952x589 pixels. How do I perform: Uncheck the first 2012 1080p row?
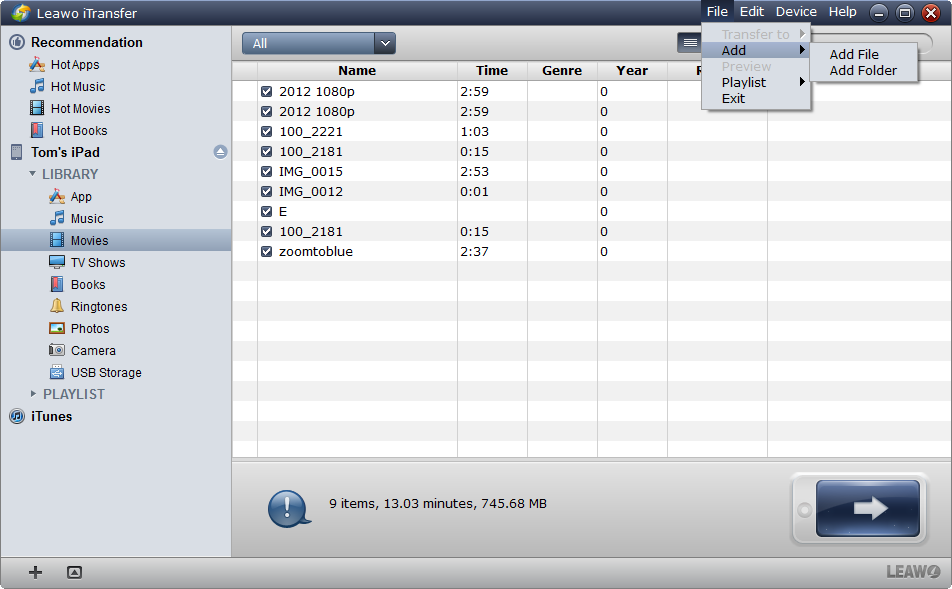(x=266, y=92)
